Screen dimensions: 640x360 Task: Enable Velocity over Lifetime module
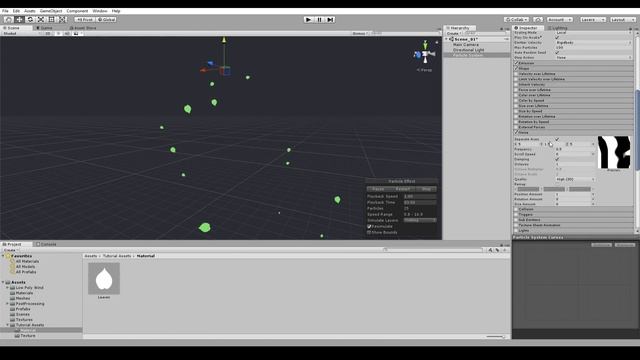coord(516,74)
